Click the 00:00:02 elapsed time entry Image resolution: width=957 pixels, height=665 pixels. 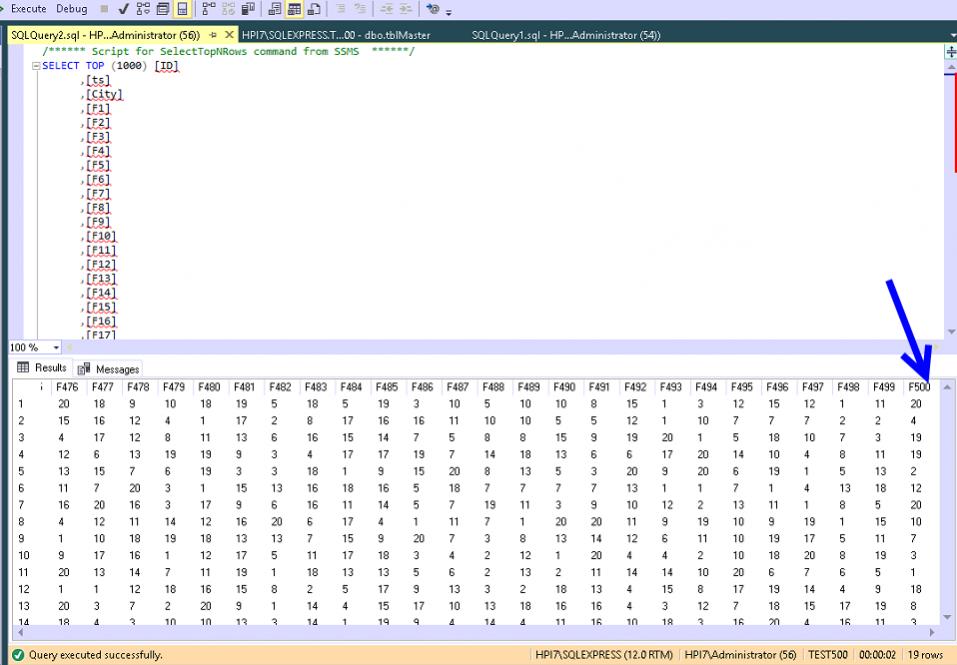(x=877, y=655)
